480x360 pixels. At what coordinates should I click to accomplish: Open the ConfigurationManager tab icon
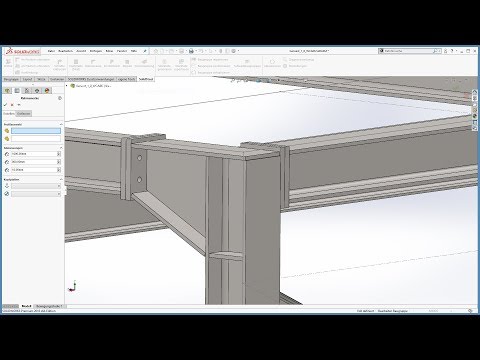click(27, 91)
